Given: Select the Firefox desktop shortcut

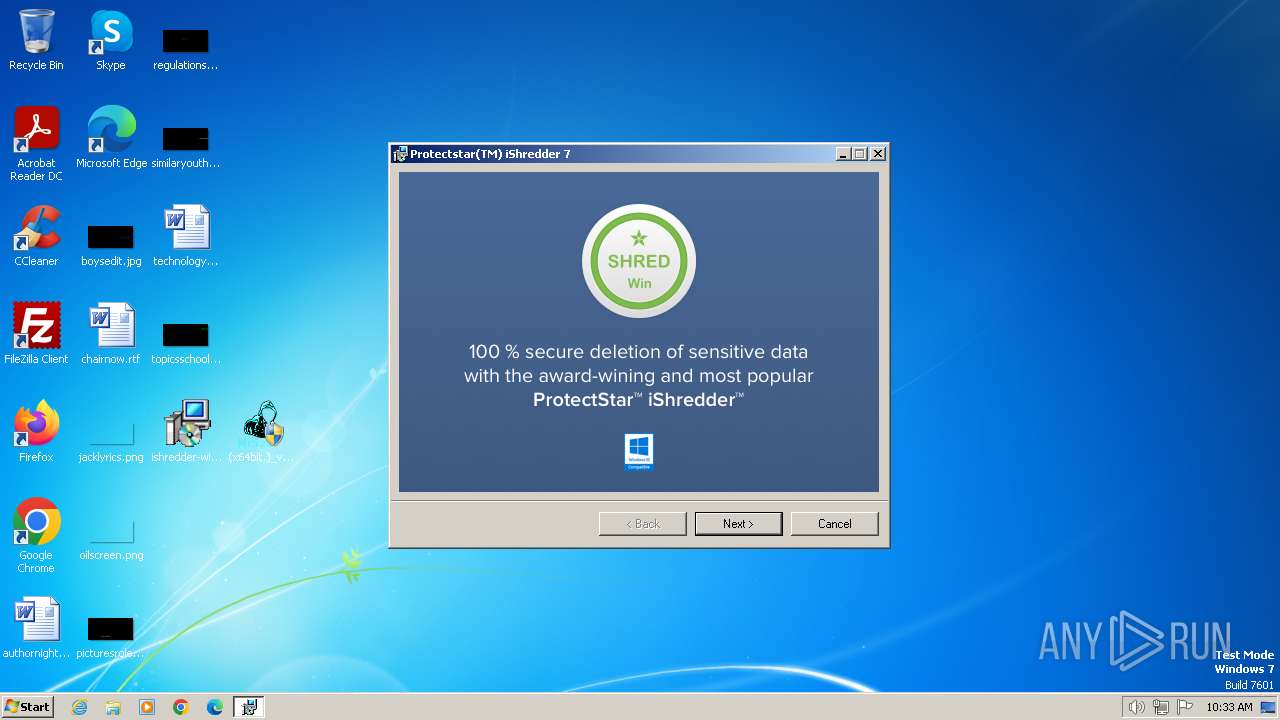Looking at the screenshot, I should click(36, 433).
